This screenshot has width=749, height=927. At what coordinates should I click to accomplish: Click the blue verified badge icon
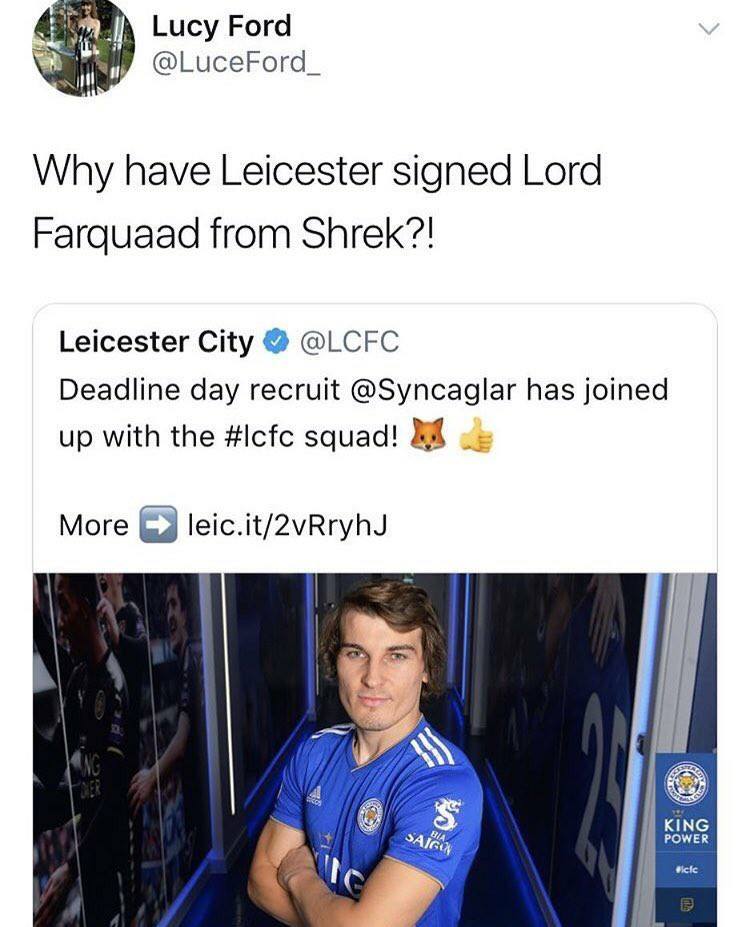[275, 342]
